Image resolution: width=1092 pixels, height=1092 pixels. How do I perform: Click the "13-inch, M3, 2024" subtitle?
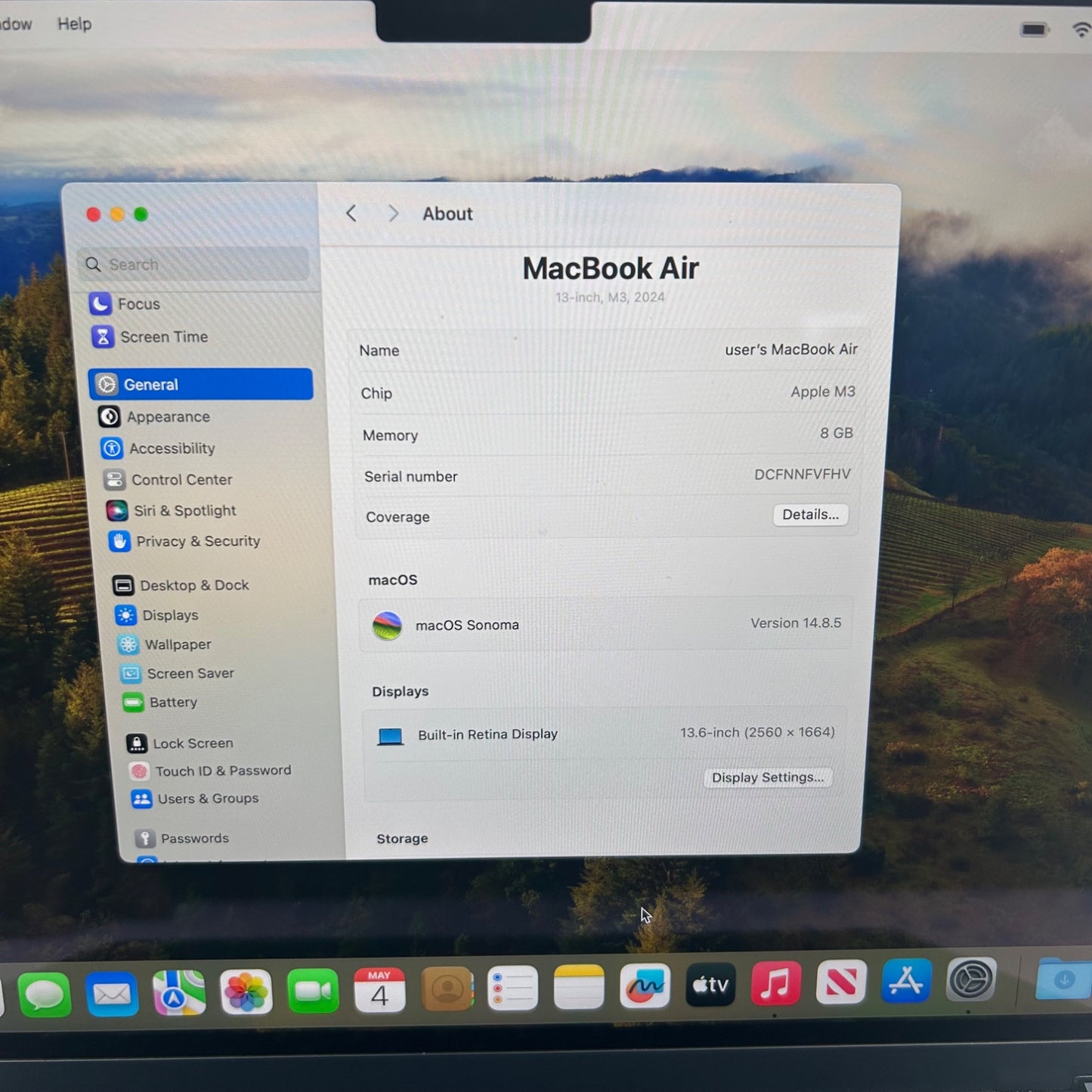coord(610,298)
